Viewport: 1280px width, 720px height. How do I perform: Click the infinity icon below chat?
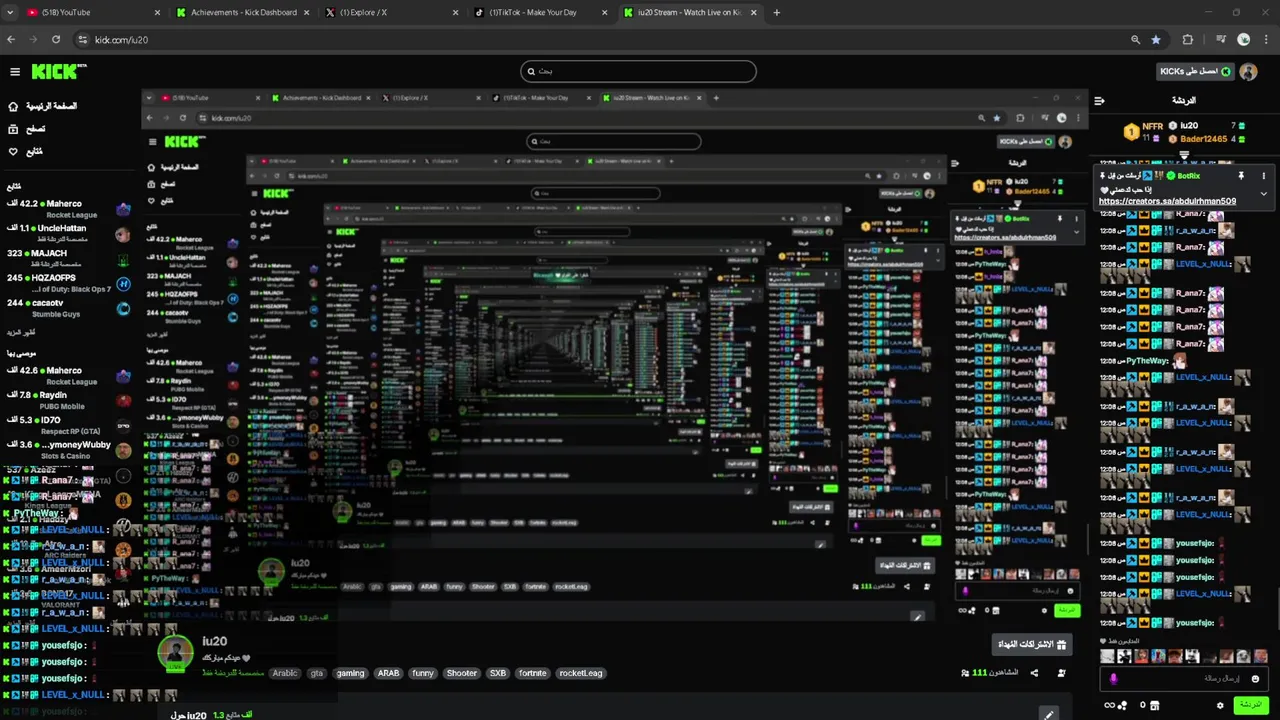(1109, 705)
